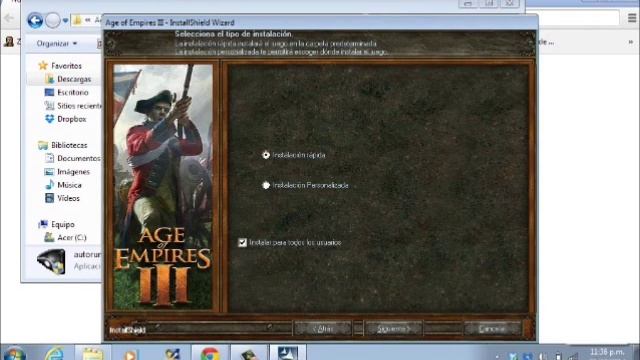Open the browser menu icon at top right

tap(632, 18)
